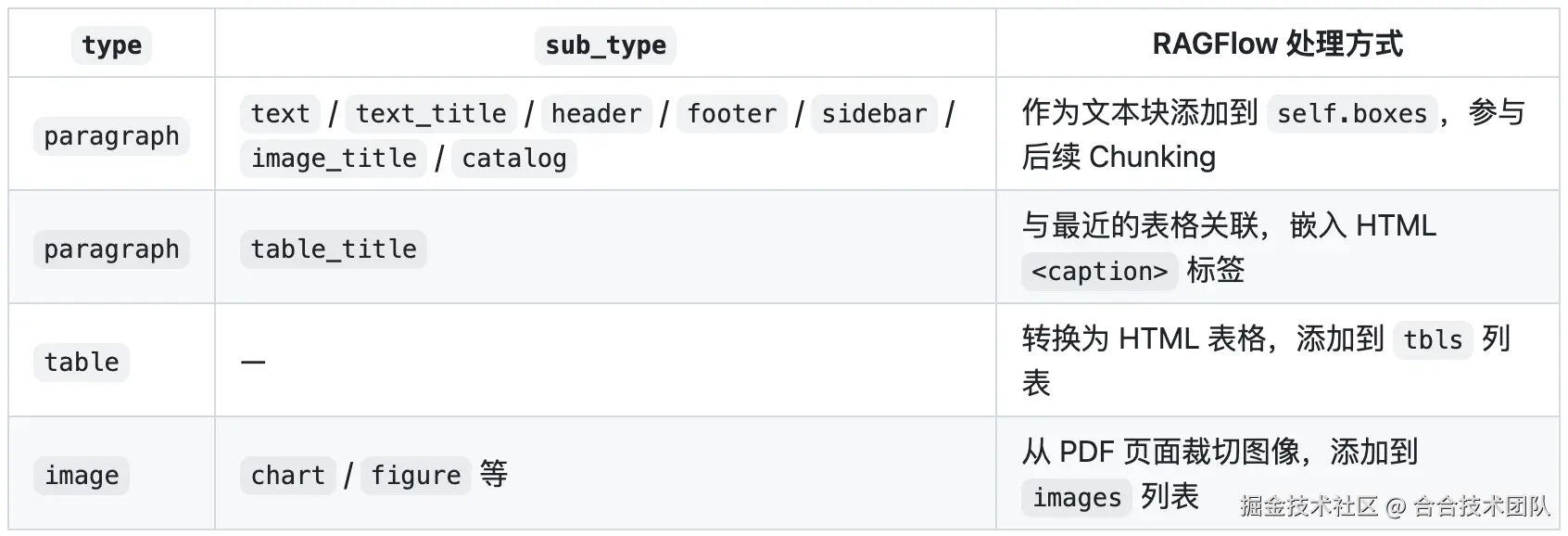Screen dimensions: 1568x536
Task: Select the "table_title" code tag
Action: (x=334, y=249)
